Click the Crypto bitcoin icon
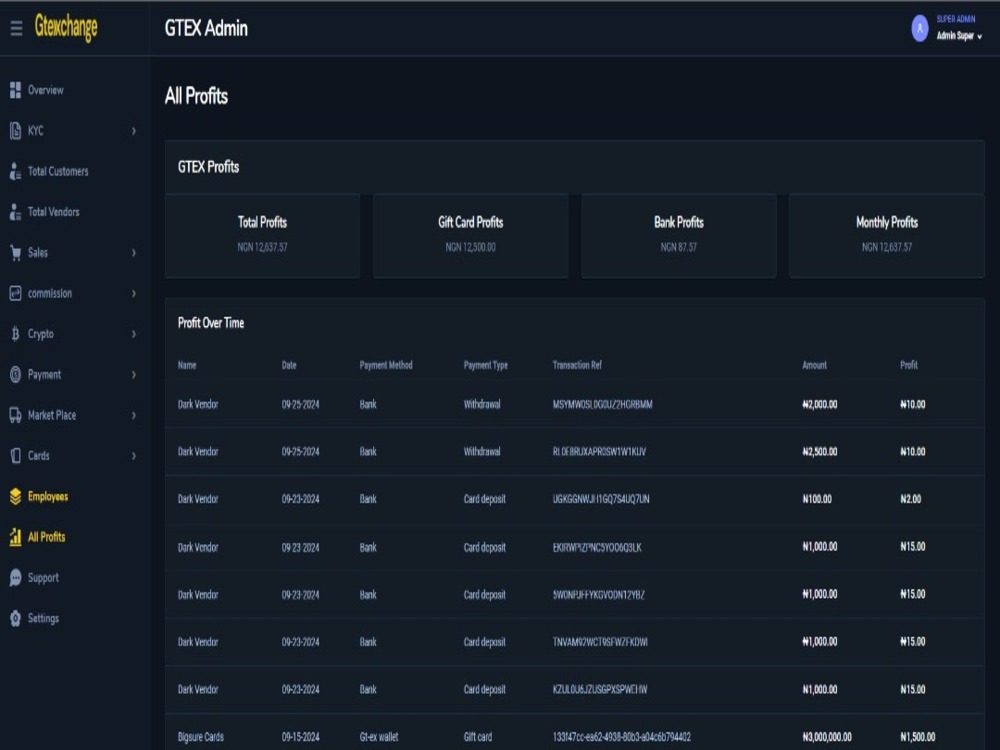1000x750 pixels. [x=15, y=334]
